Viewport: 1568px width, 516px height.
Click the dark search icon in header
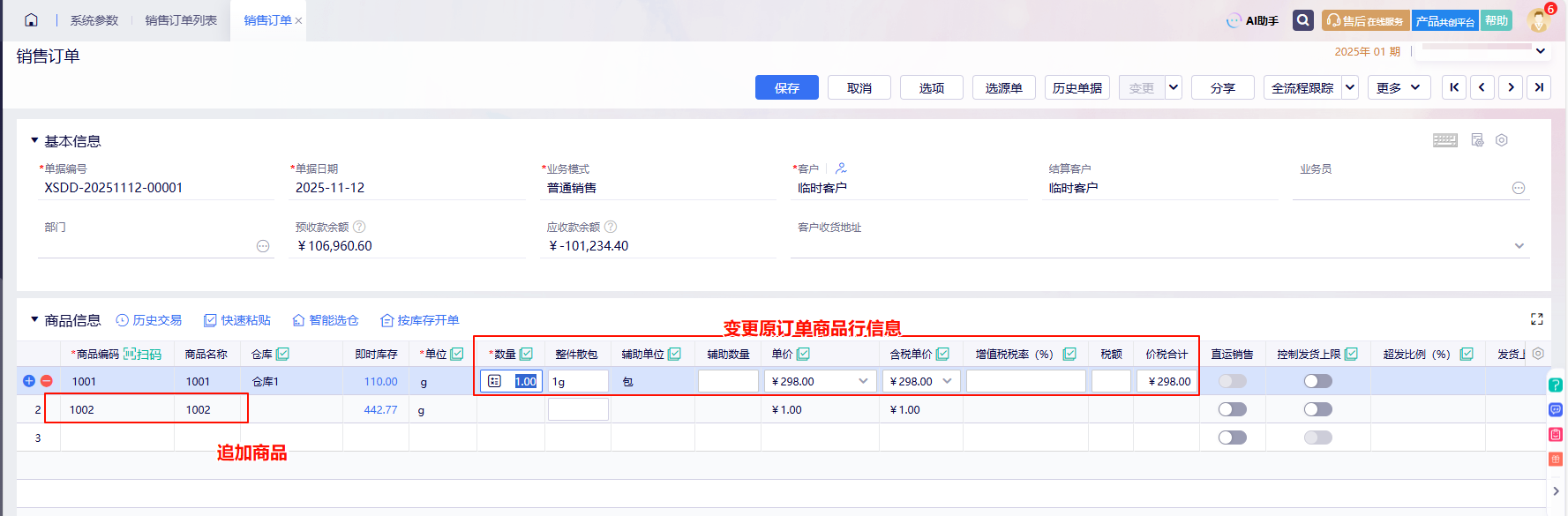(1303, 20)
